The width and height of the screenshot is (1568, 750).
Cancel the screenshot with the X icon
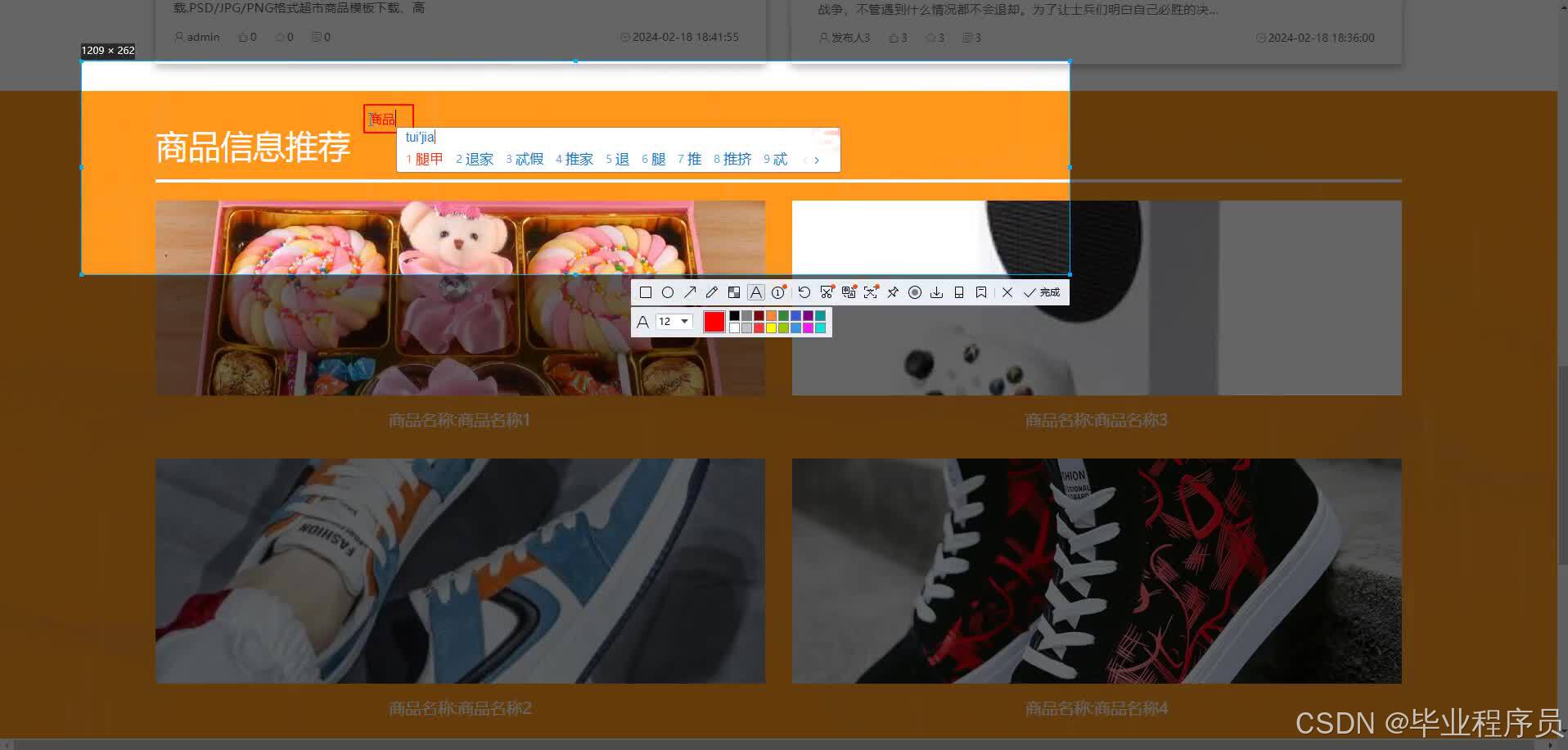pyautogui.click(x=1007, y=292)
